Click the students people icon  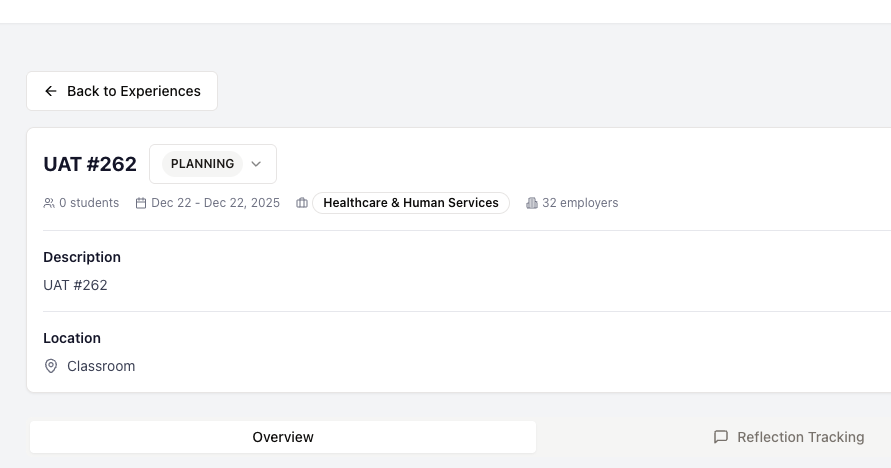coord(49,203)
